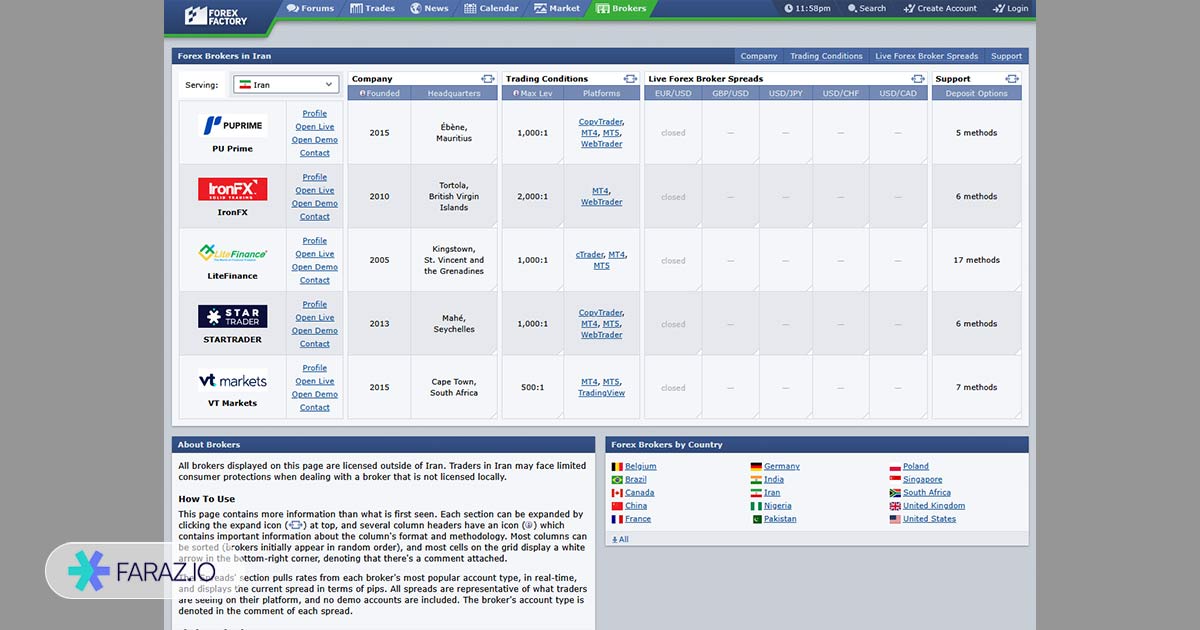Screen dimensions: 1200x630
Task: Click the Login link
Action: pos(1011,9)
